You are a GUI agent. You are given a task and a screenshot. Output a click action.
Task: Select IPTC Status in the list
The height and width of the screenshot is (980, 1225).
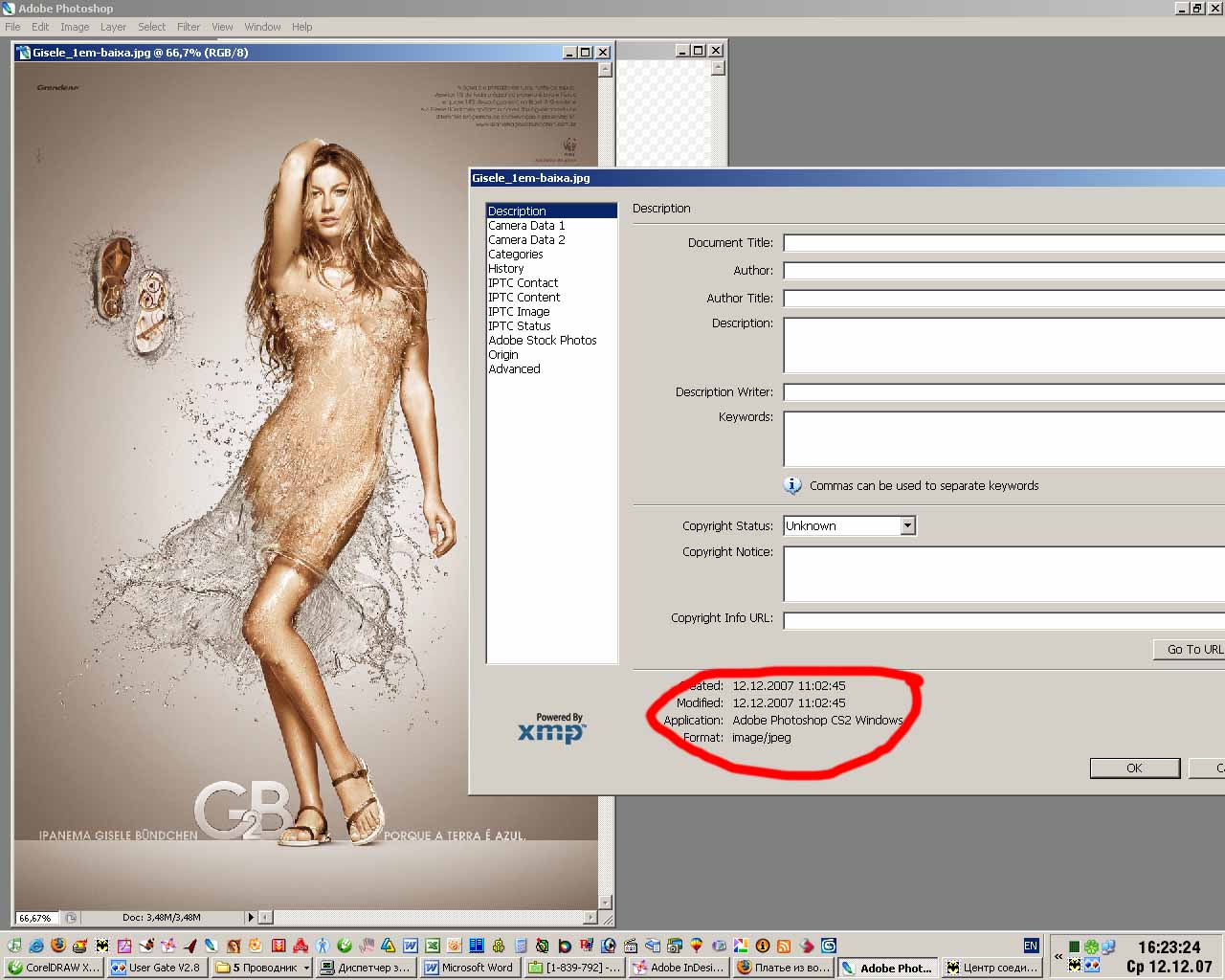click(551, 325)
